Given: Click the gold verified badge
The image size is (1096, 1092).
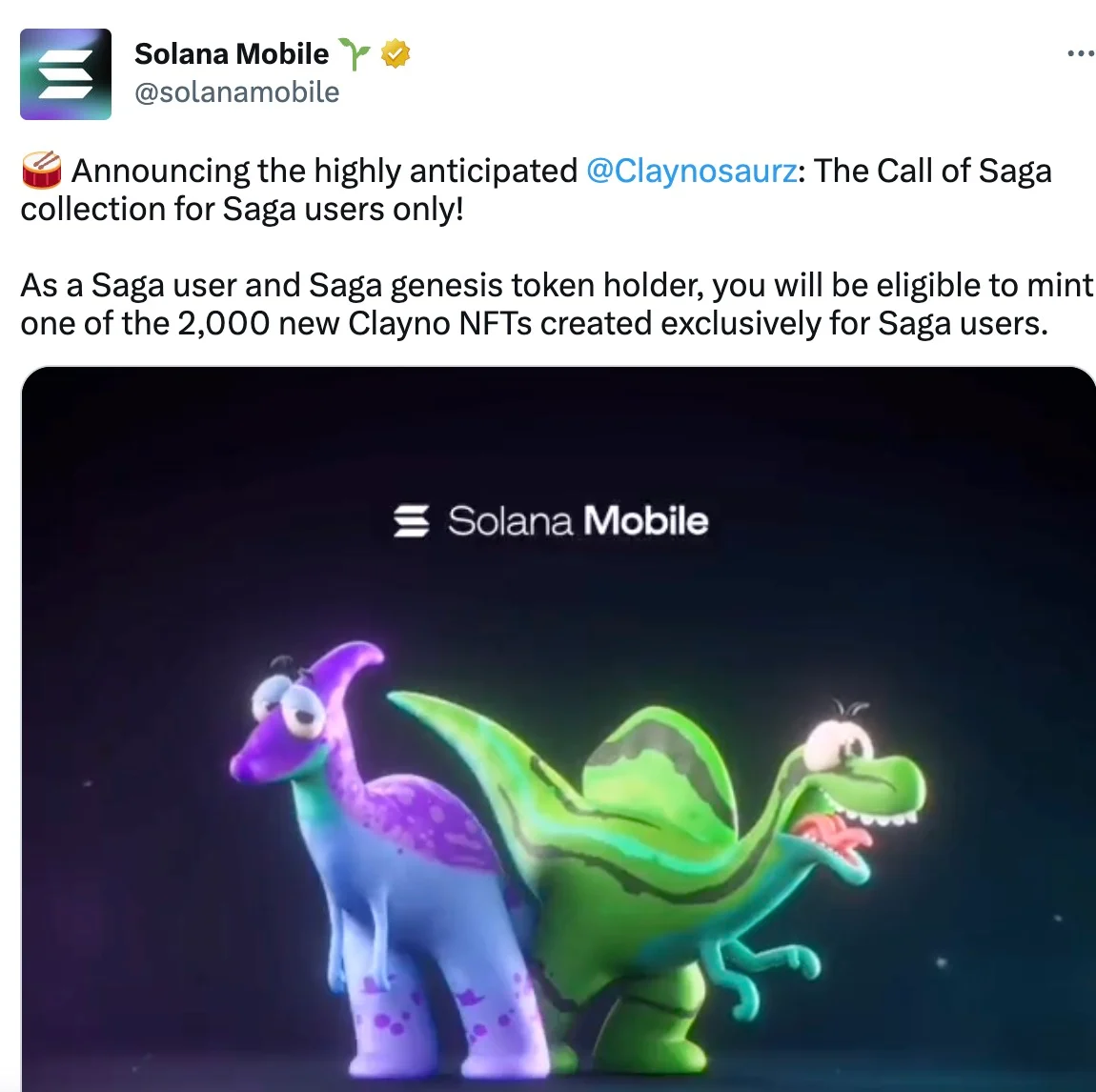Looking at the screenshot, I should [396, 53].
